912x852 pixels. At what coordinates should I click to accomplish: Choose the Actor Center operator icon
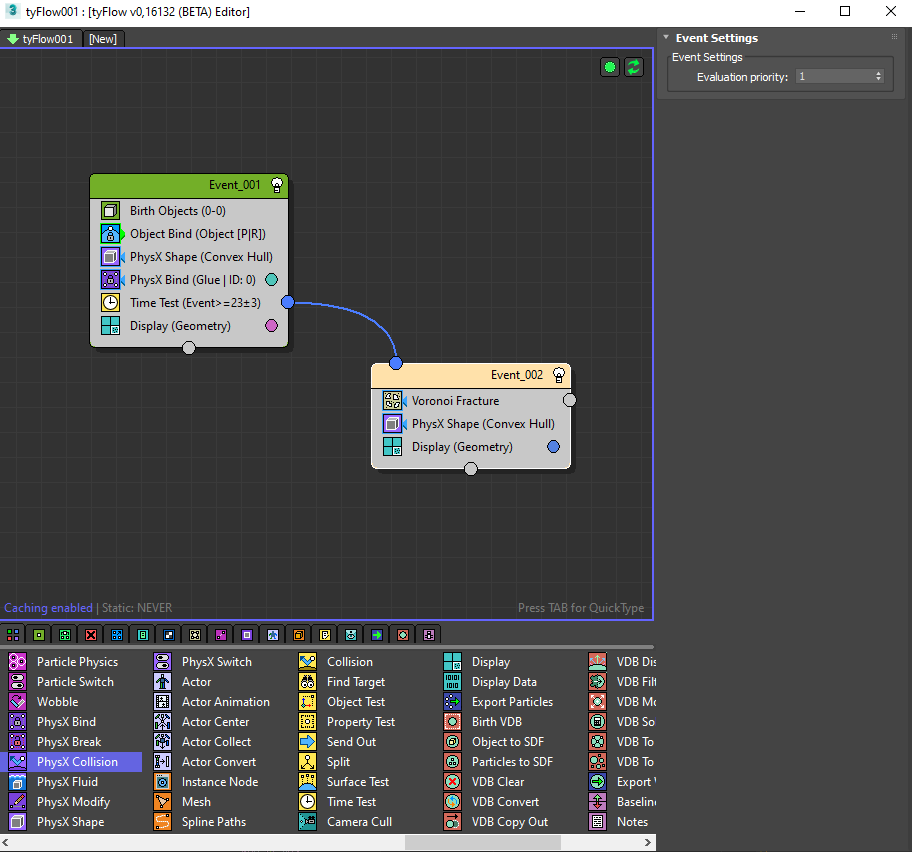click(162, 722)
